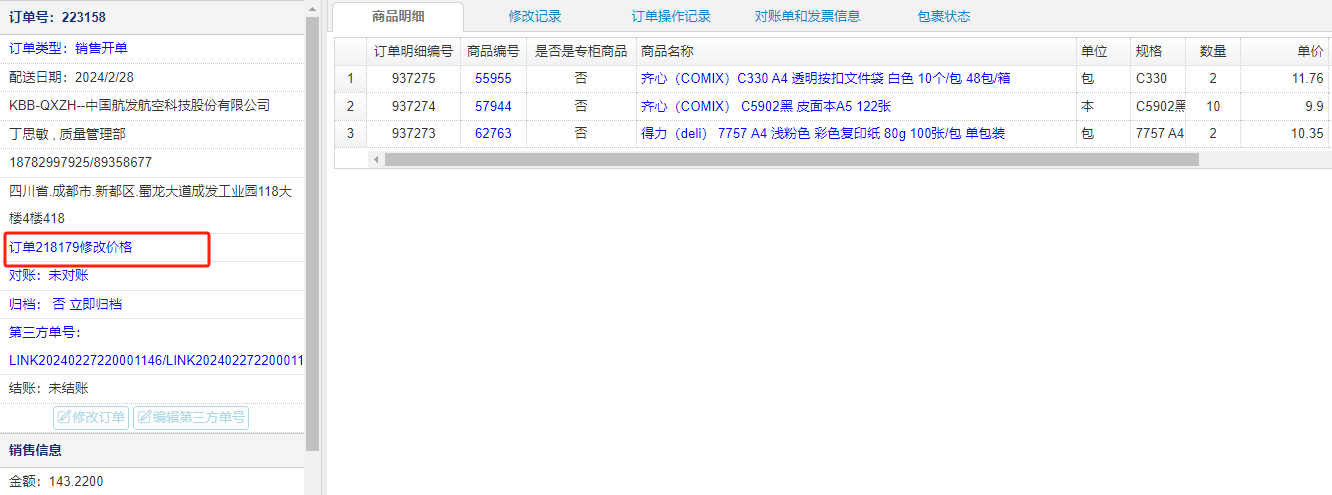Switch to the 修改记录 tab
1332x495 pixels.
[534, 16]
